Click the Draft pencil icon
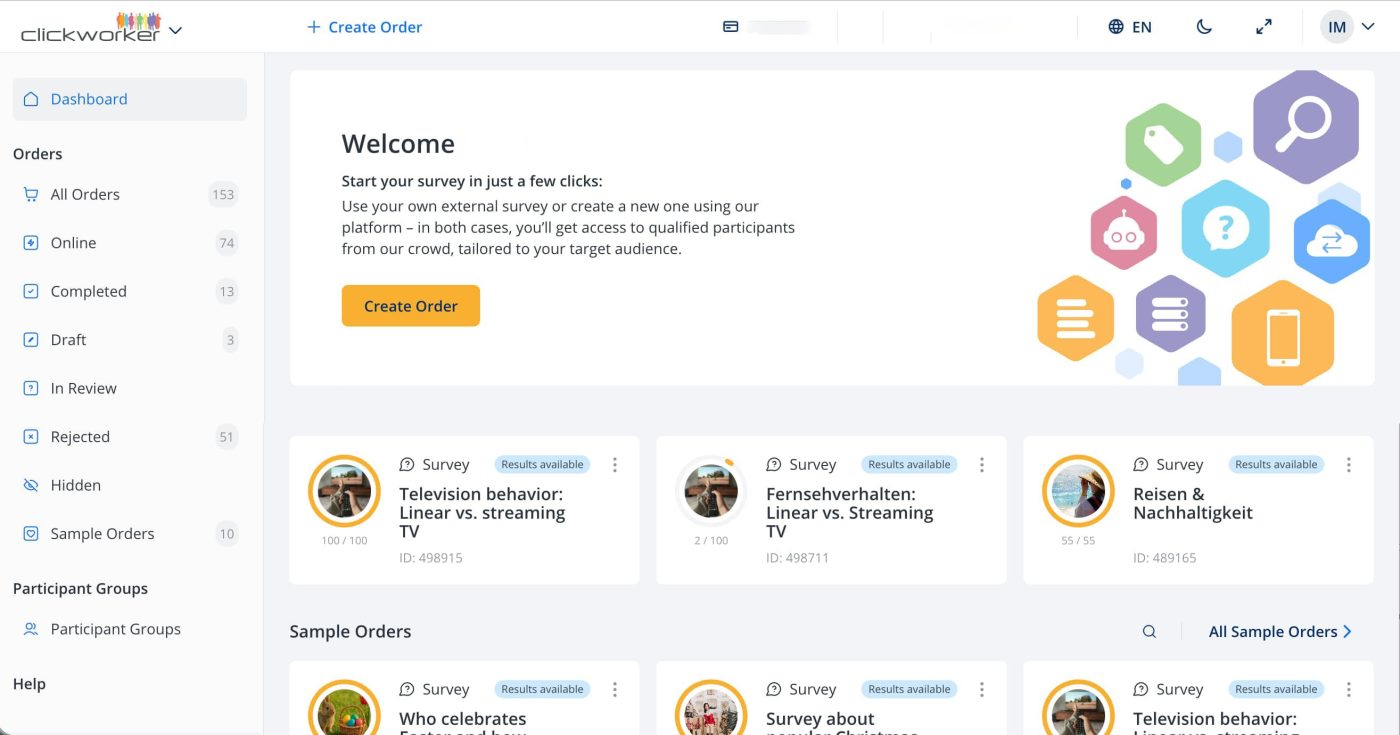1400x735 pixels. 31,340
